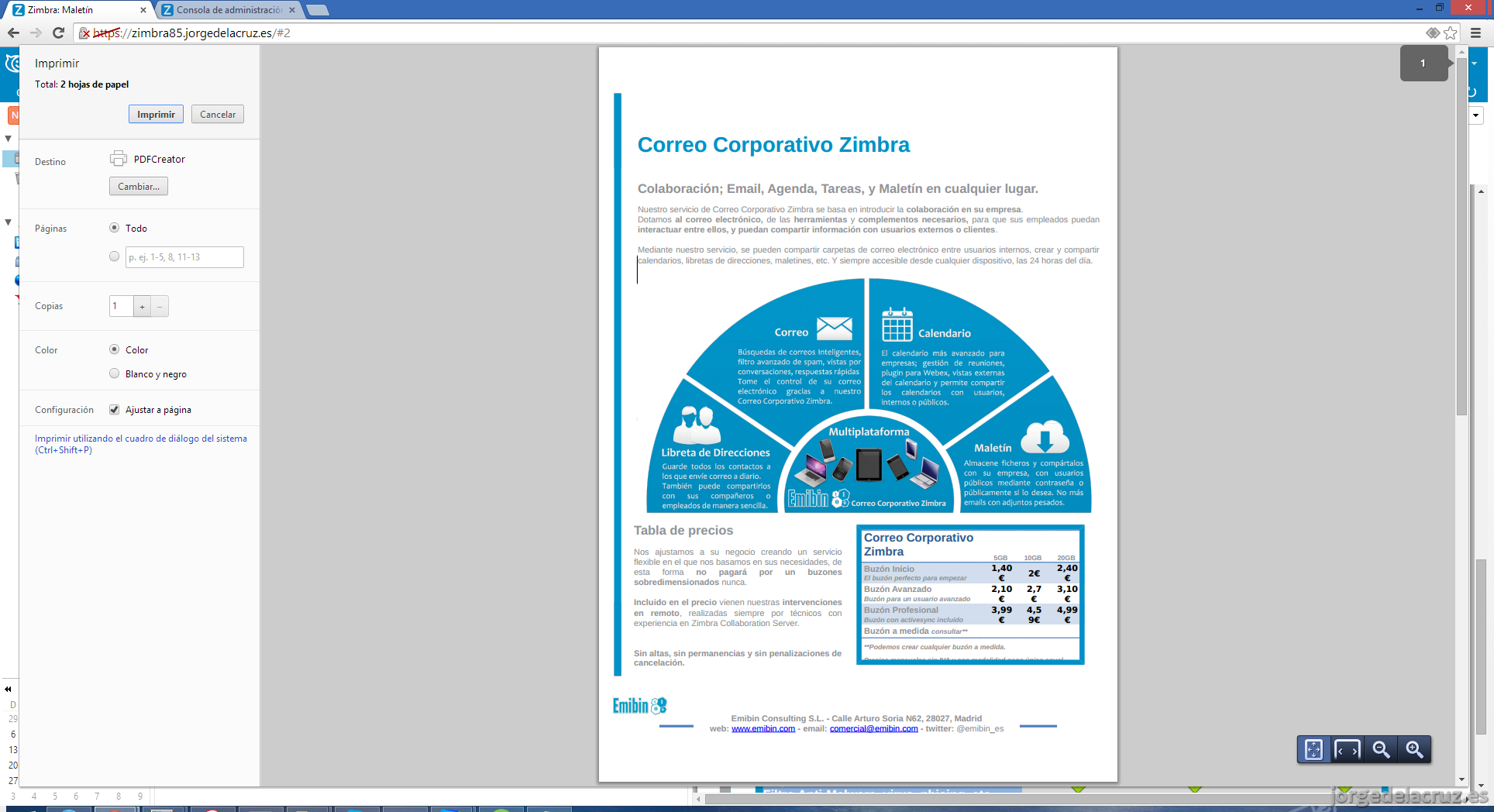This screenshot has width=1494, height=812.
Task: Open system print dialog link
Action: tap(141, 444)
